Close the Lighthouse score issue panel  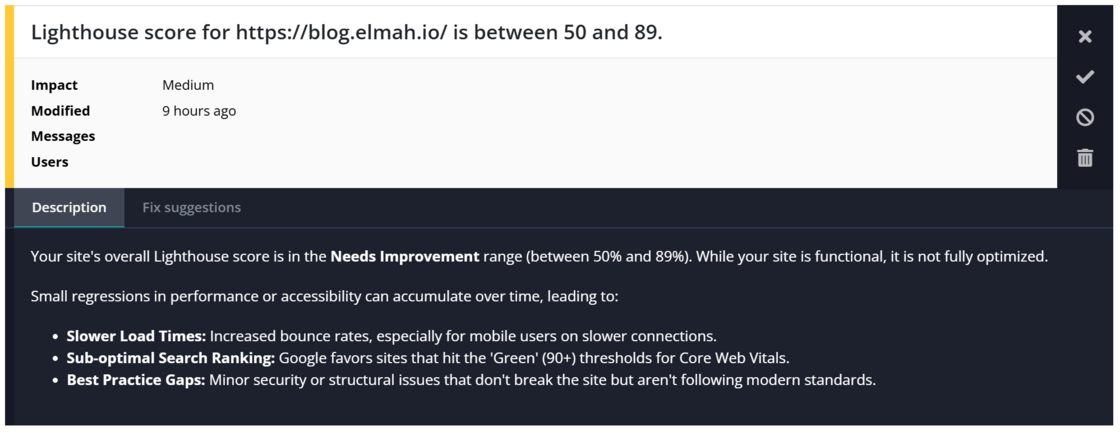(x=1084, y=36)
